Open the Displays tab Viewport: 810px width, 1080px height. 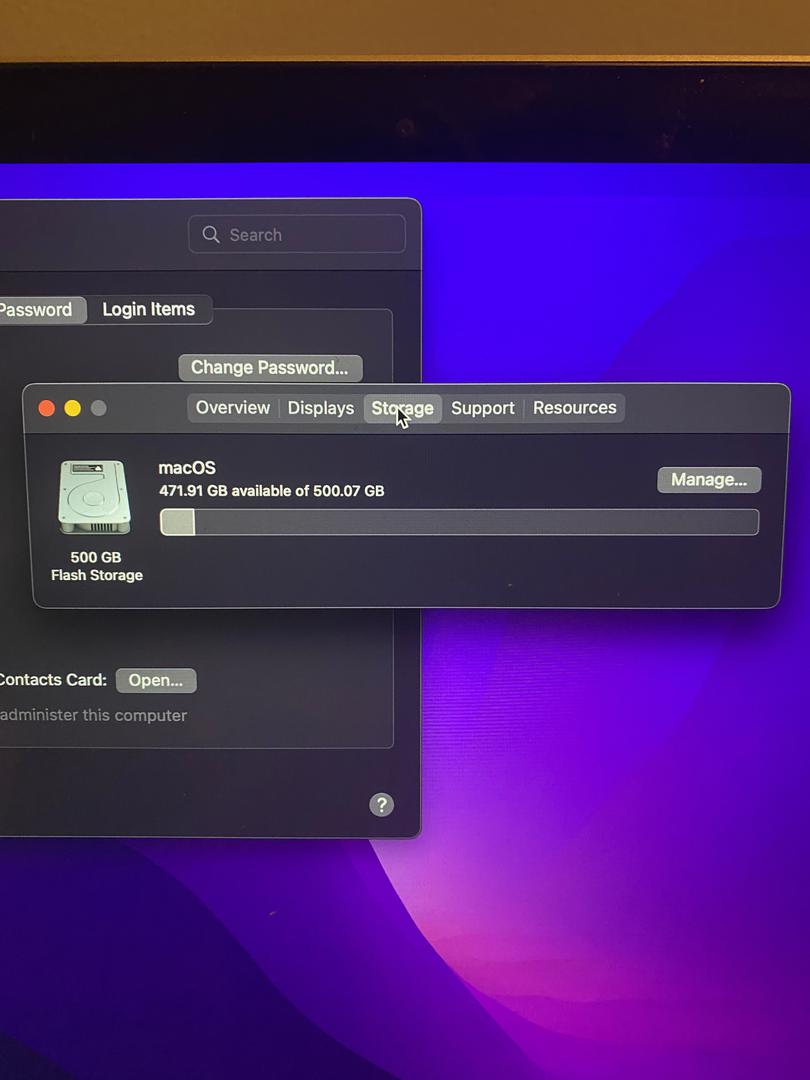(x=320, y=408)
